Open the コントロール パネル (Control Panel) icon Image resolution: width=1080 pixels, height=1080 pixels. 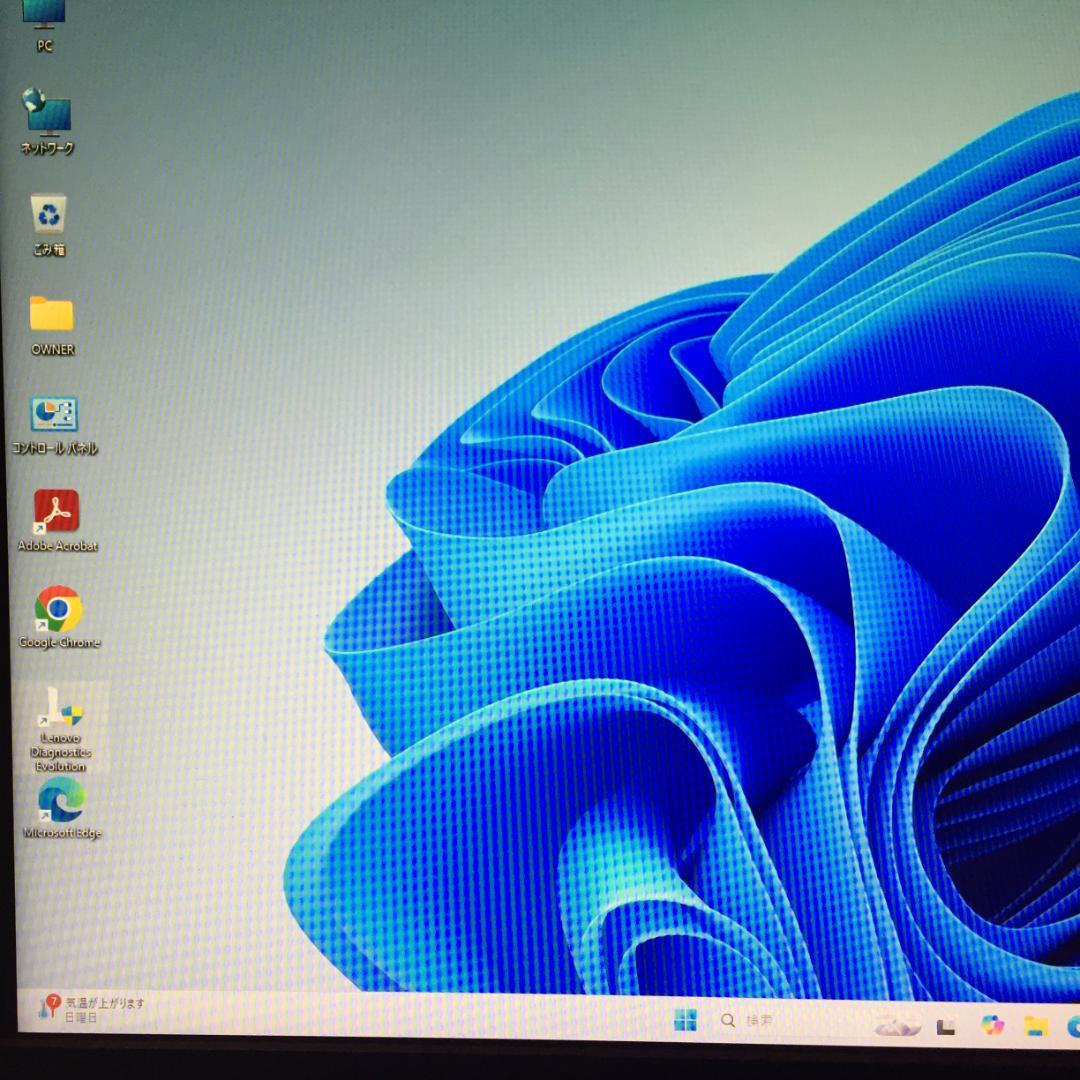54,416
